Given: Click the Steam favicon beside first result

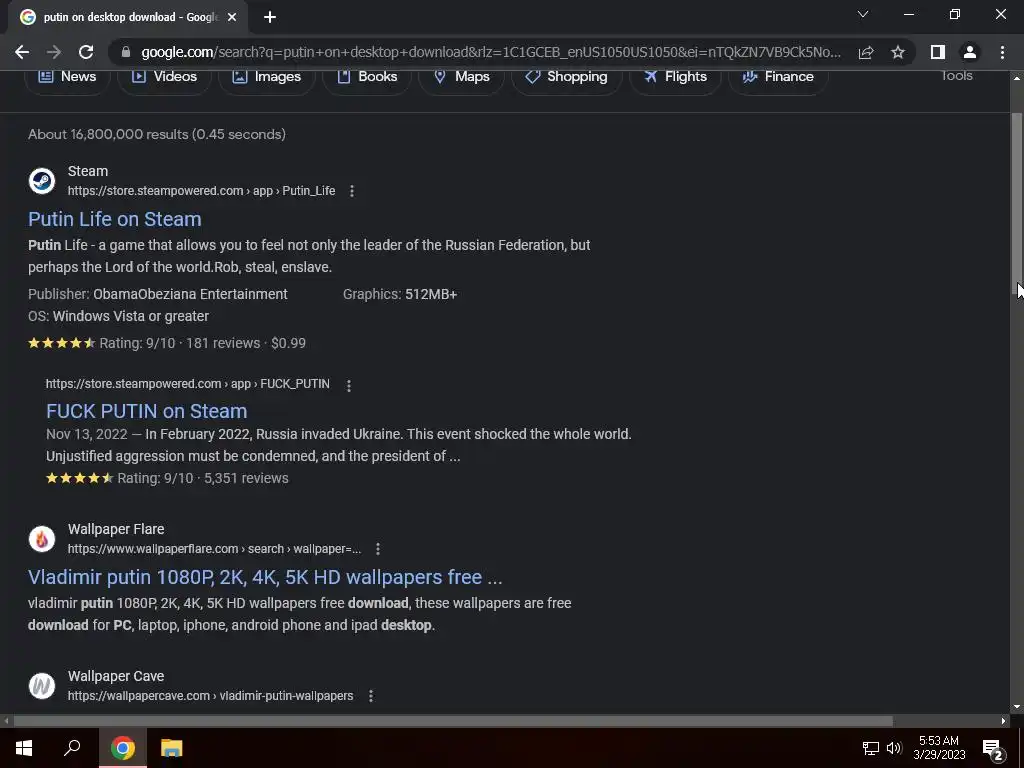Looking at the screenshot, I should pos(42,181).
